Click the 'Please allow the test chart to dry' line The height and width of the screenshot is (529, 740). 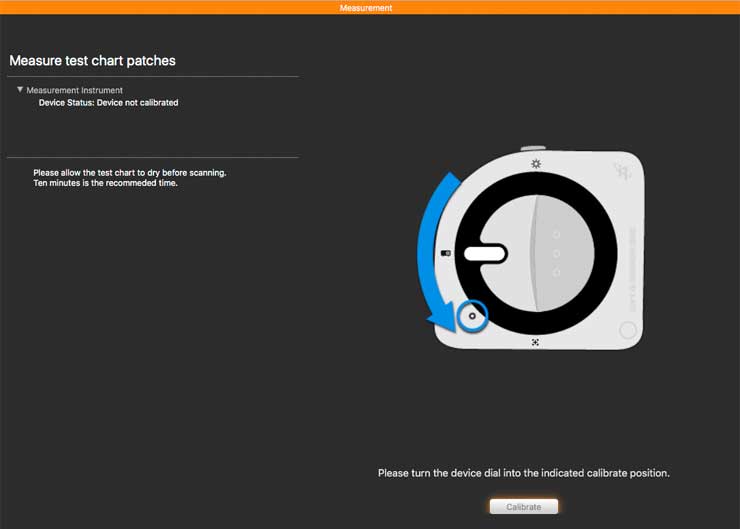130,173
